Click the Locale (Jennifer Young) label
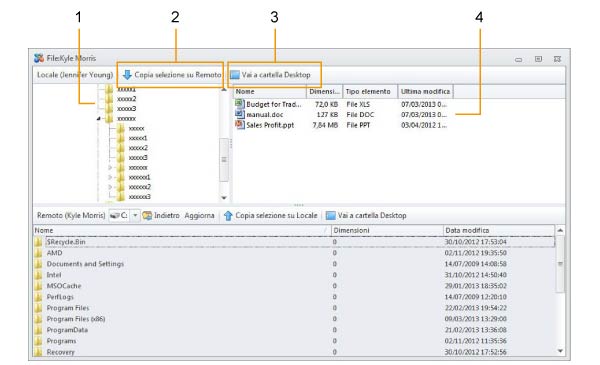Image resolution: width=600 pixels, height=365 pixels. 75,75
